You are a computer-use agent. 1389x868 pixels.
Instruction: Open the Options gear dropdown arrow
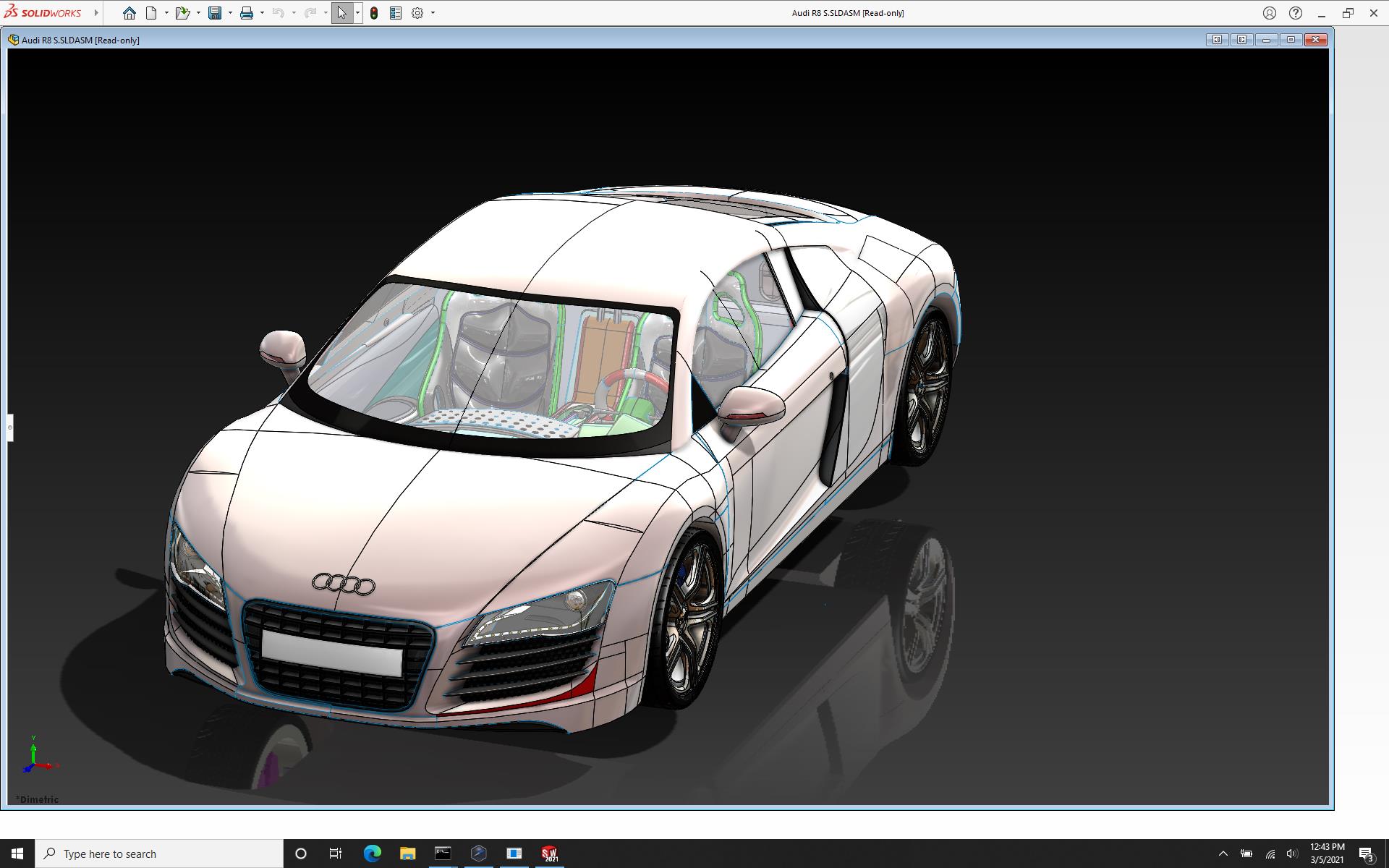click(x=433, y=13)
